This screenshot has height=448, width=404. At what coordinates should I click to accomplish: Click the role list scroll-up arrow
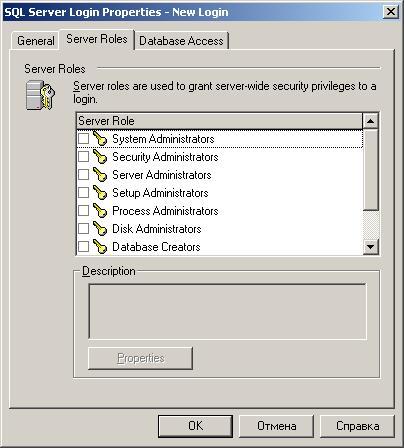(370, 121)
